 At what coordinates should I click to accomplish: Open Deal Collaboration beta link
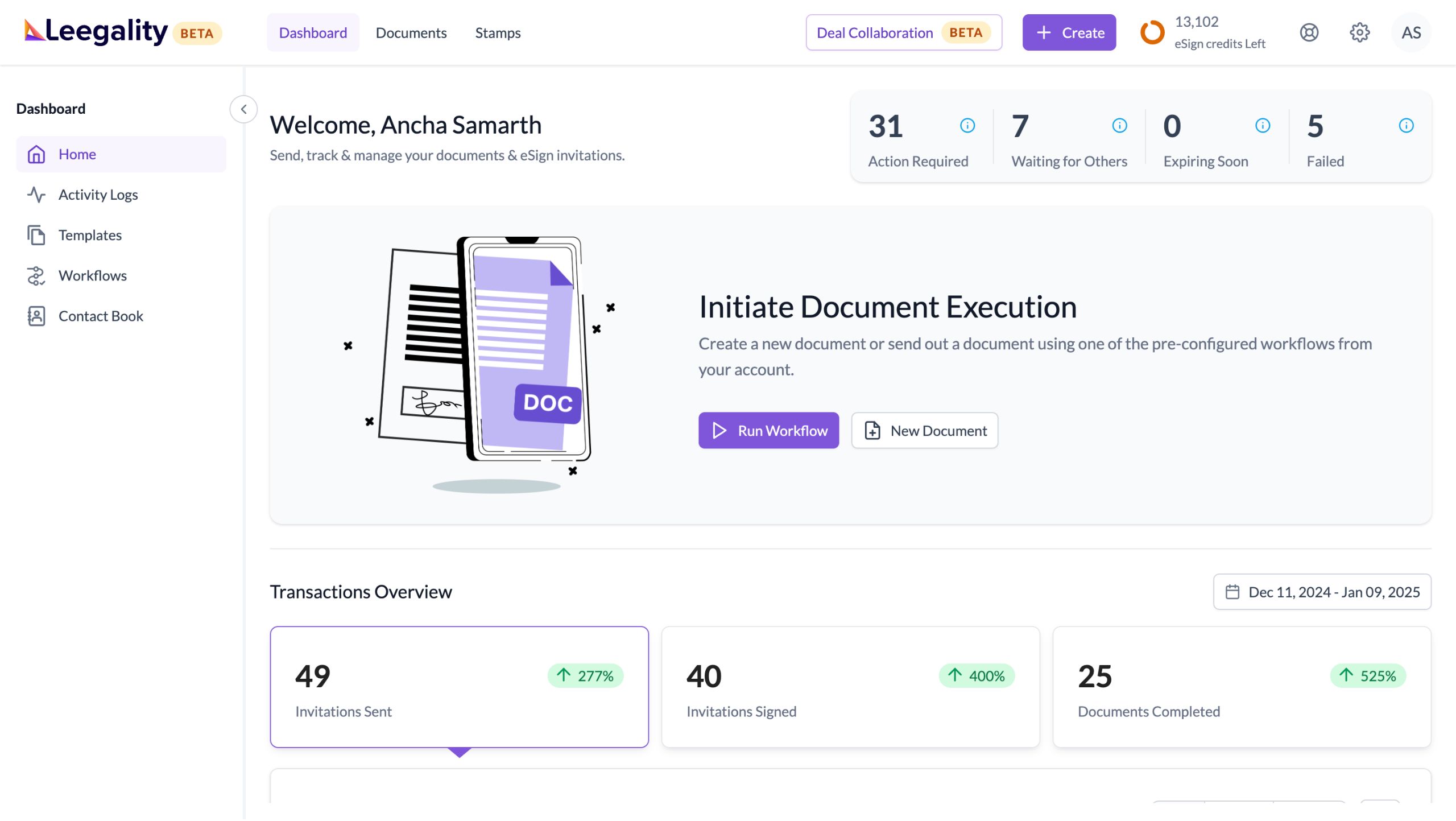click(903, 32)
